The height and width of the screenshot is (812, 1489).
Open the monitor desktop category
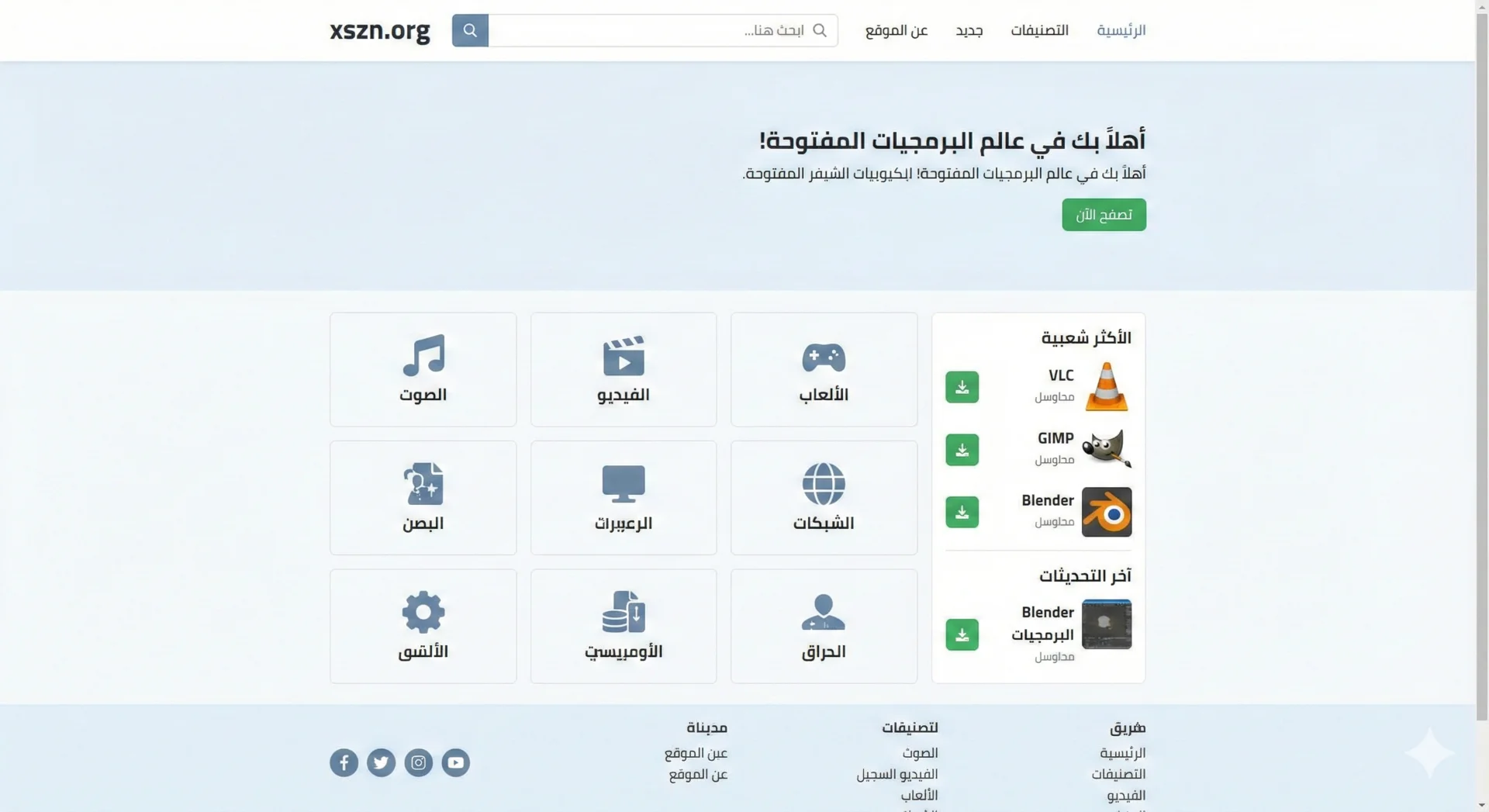[x=623, y=497]
